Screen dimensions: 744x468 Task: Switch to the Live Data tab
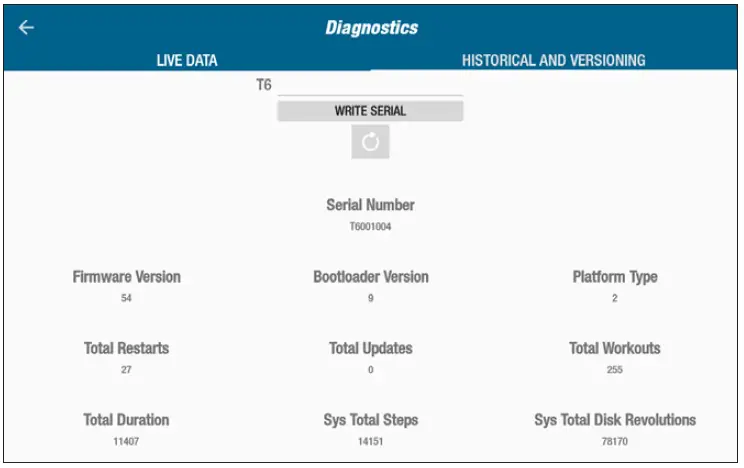(x=187, y=60)
